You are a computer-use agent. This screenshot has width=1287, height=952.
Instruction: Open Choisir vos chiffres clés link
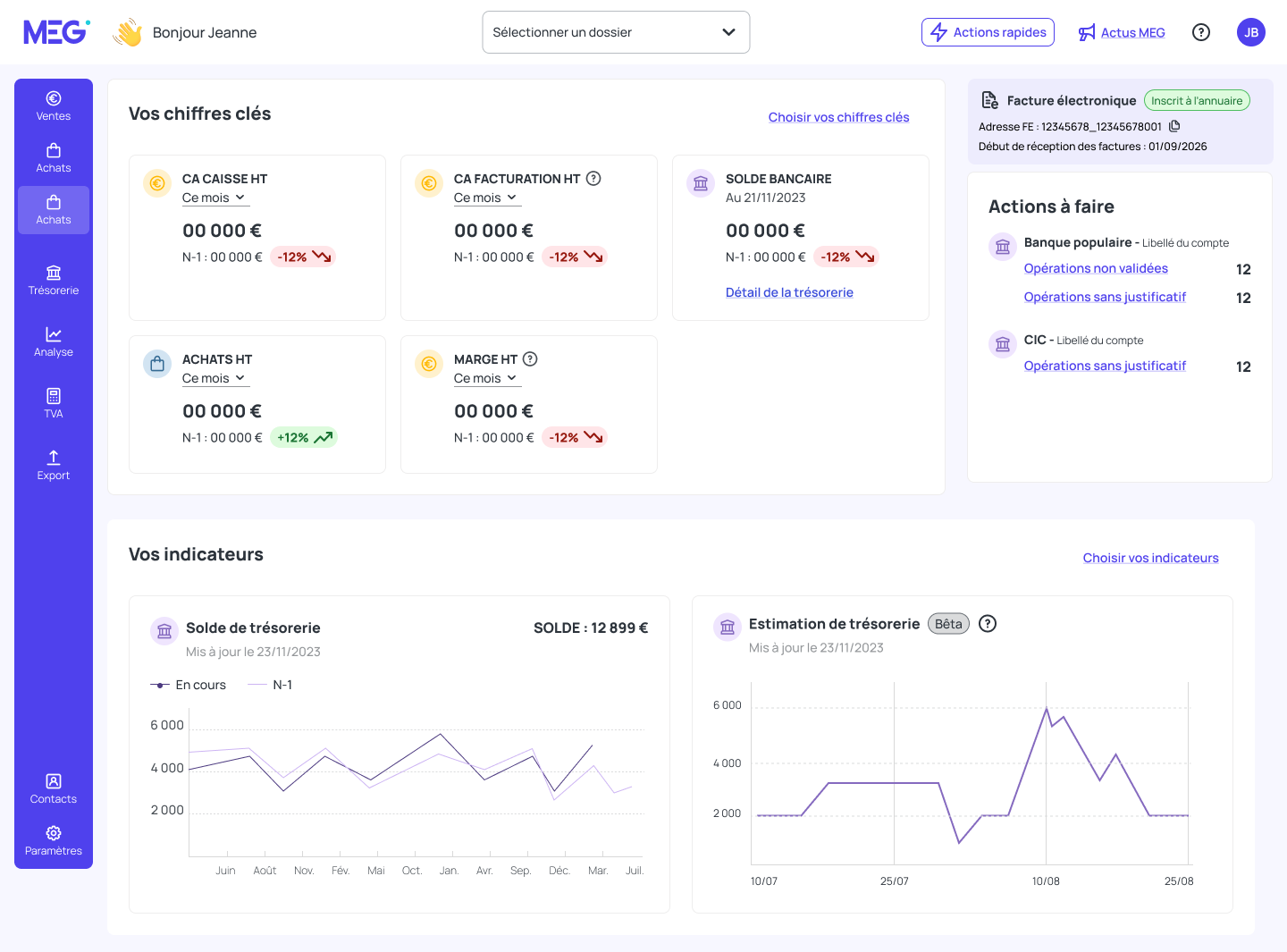pos(838,117)
